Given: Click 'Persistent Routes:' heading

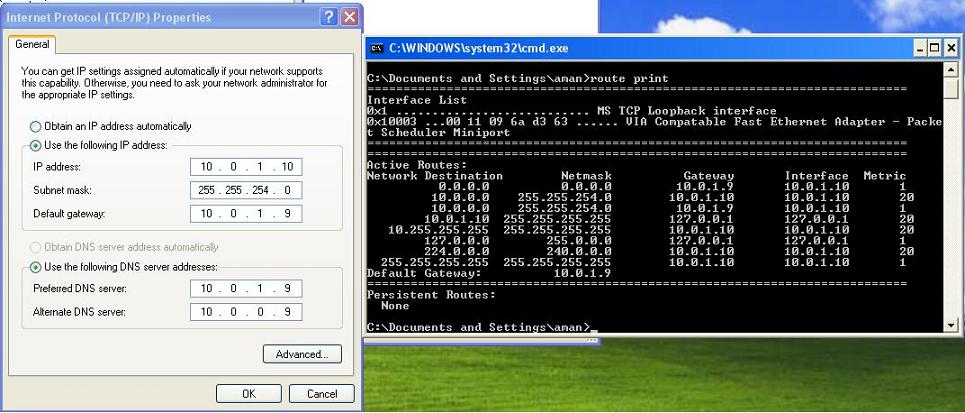Looking at the screenshot, I should 431,294.
